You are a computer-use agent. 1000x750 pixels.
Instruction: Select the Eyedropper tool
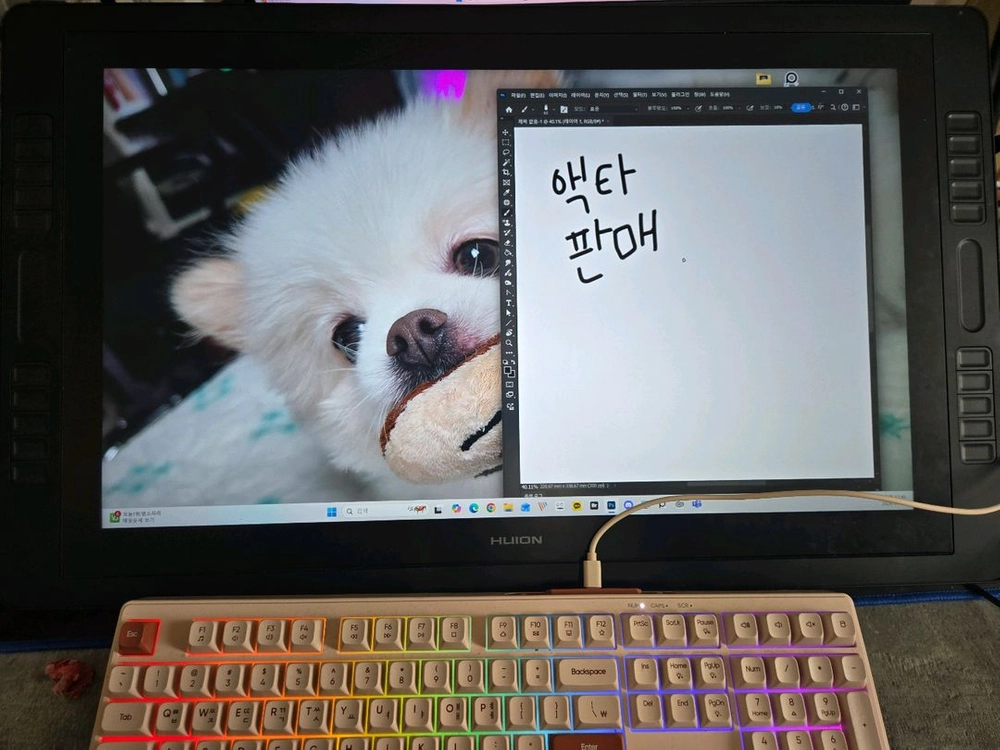click(x=506, y=192)
